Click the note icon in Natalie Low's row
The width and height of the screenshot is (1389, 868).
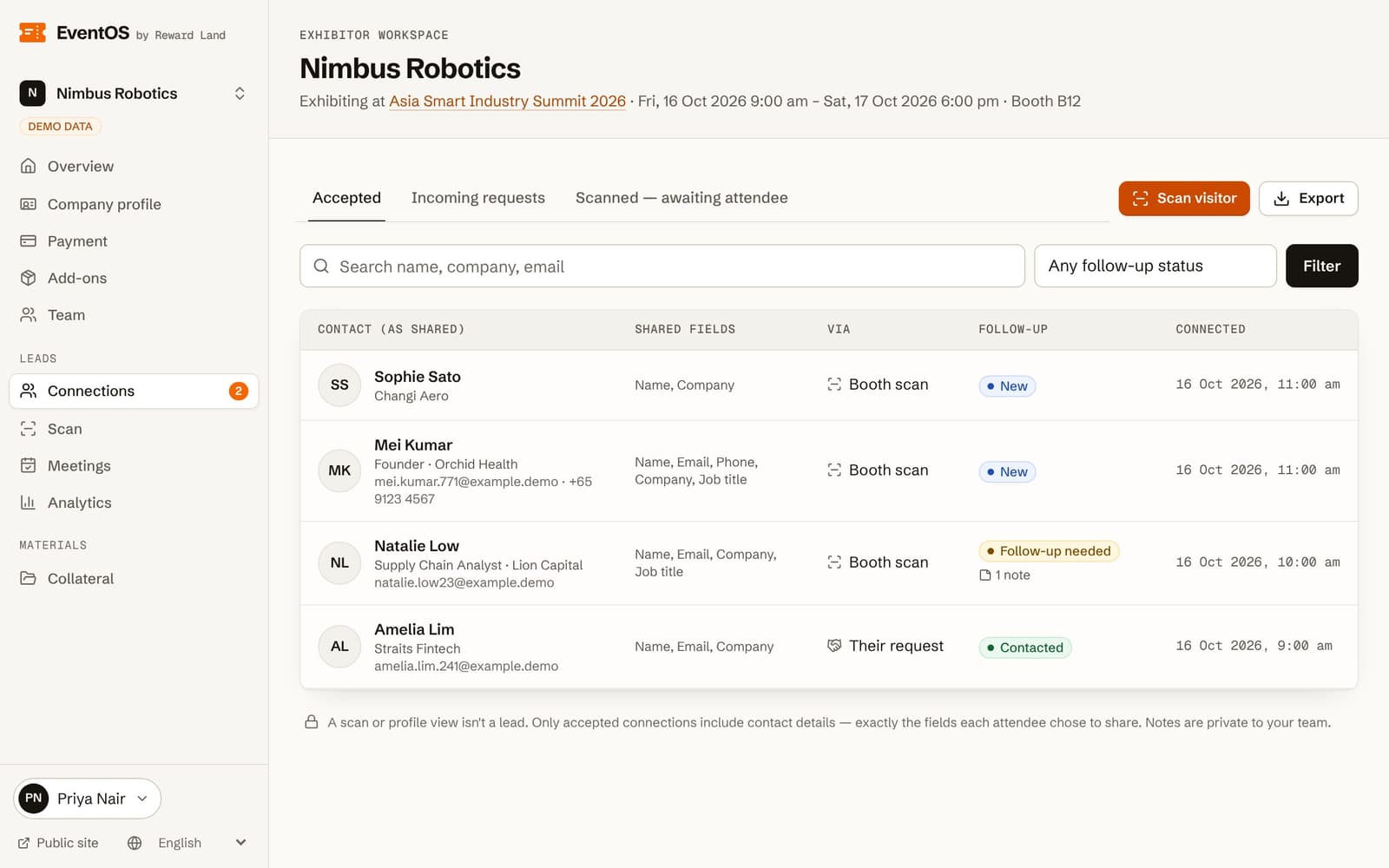point(985,575)
